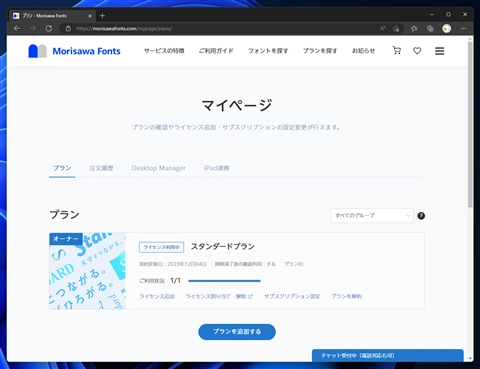Click ライセンス追加 link
Image resolution: width=480 pixels, height=369 pixels.
pyautogui.click(x=157, y=296)
